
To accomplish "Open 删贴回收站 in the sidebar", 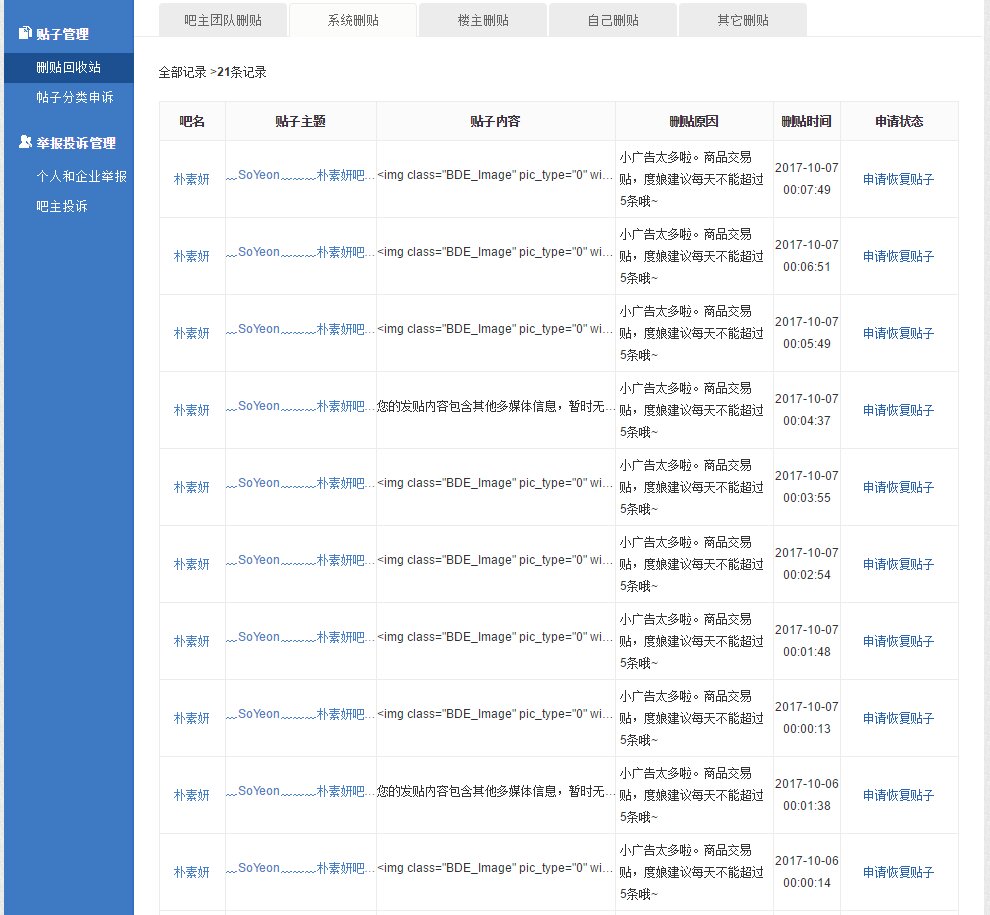I will pos(68,68).
